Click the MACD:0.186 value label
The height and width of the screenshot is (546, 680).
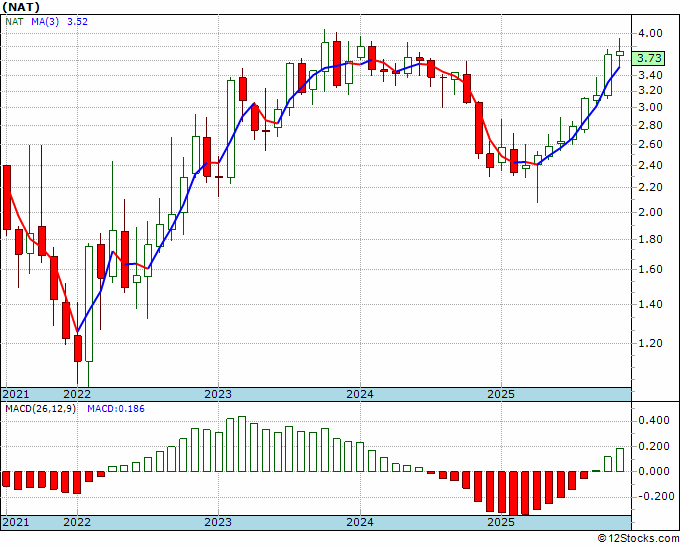pyautogui.click(x=116, y=409)
